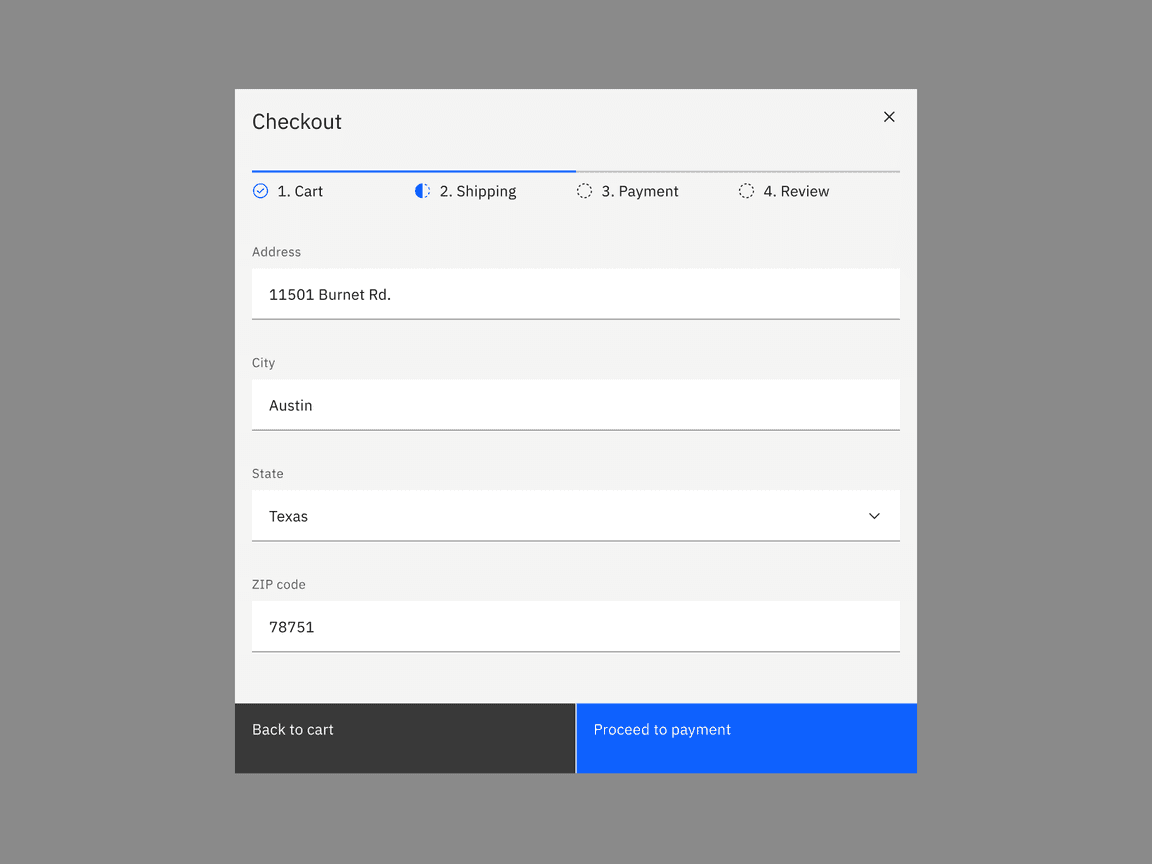Click the dashed circle icon beside Payment
The width and height of the screenshot is (1152, 864).
[x=585, y=190]
